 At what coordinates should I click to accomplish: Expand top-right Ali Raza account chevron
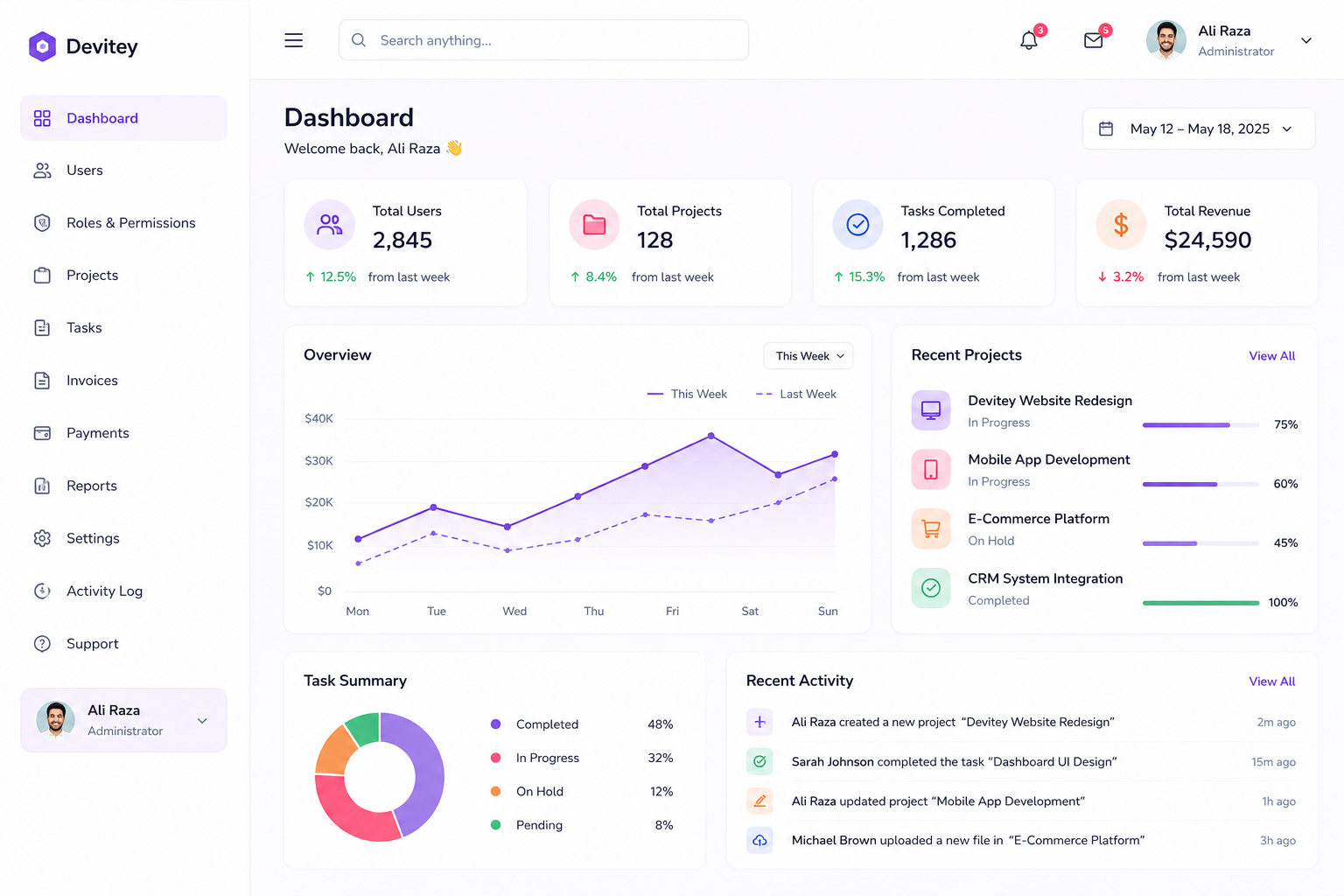(1306, 40)
